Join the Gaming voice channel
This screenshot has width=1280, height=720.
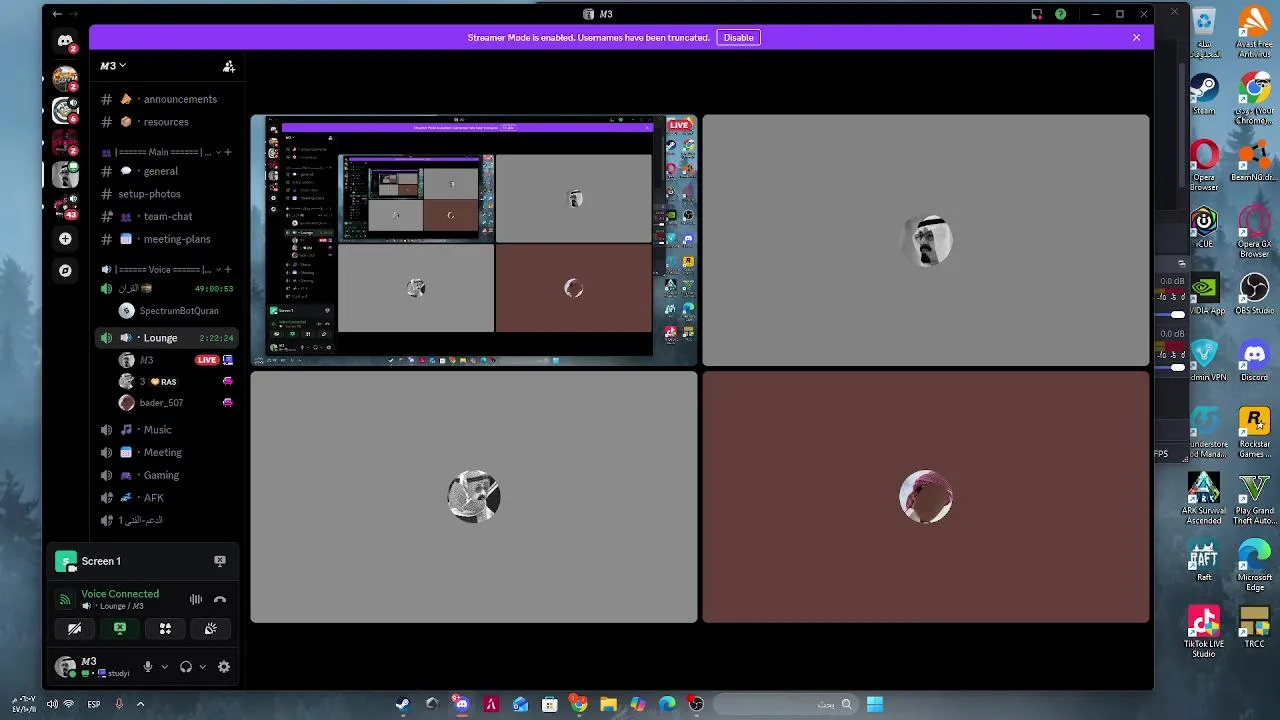pos(167,475)
